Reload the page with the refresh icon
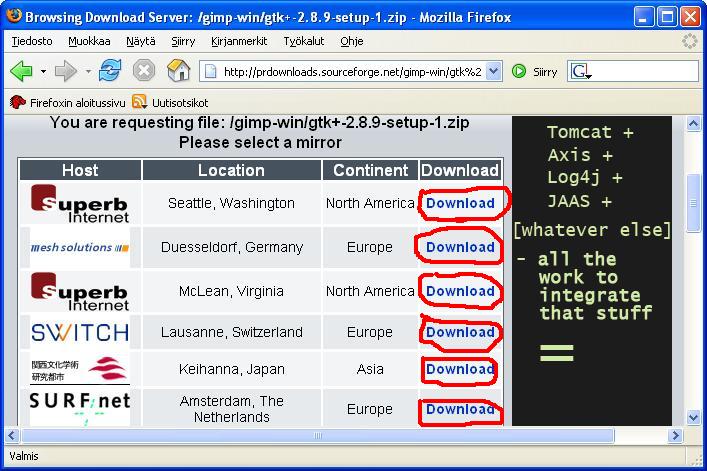This screenshot has height=471, width=707. pos(110,71)
